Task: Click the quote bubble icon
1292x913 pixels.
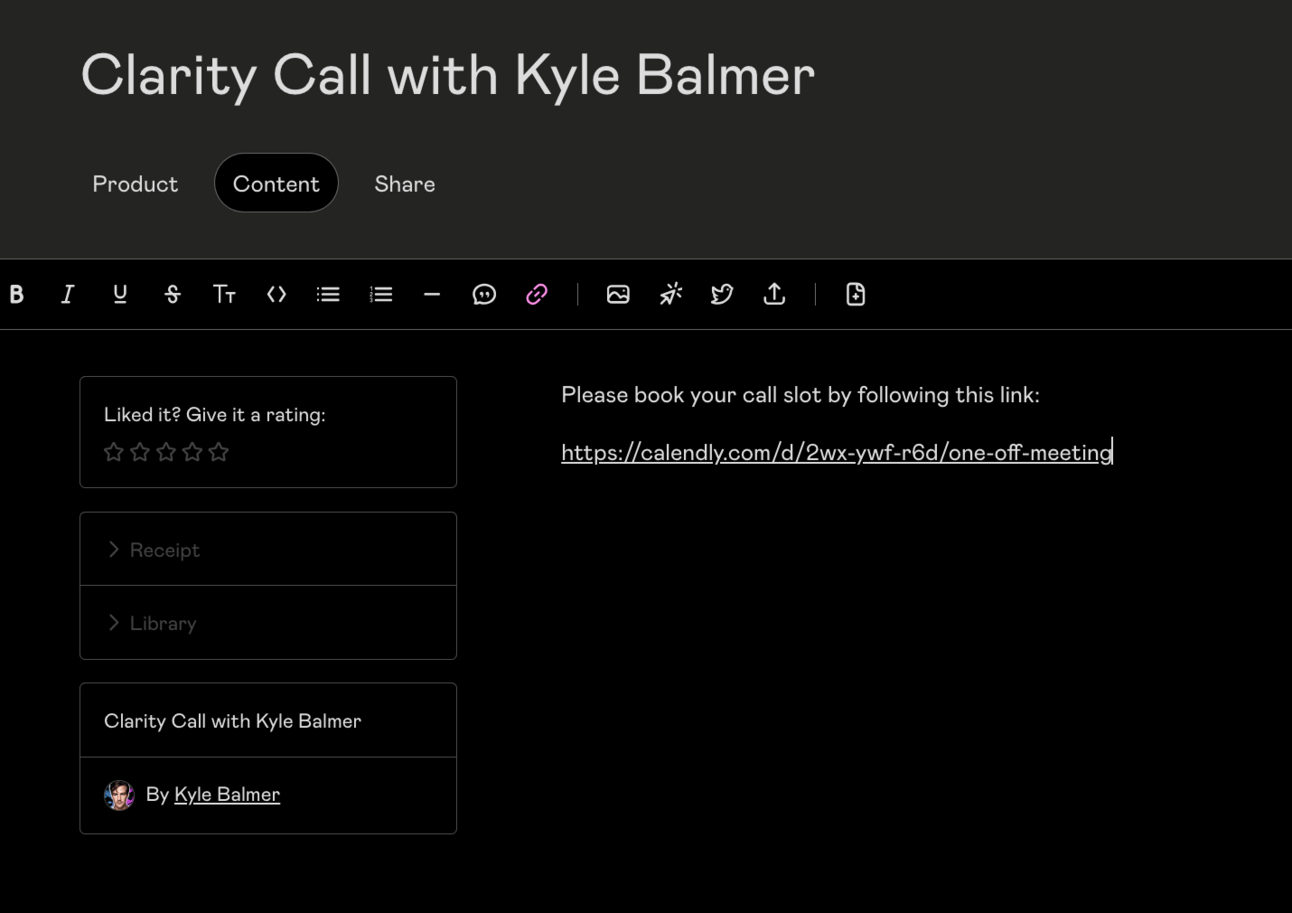Action: [484, 294]
